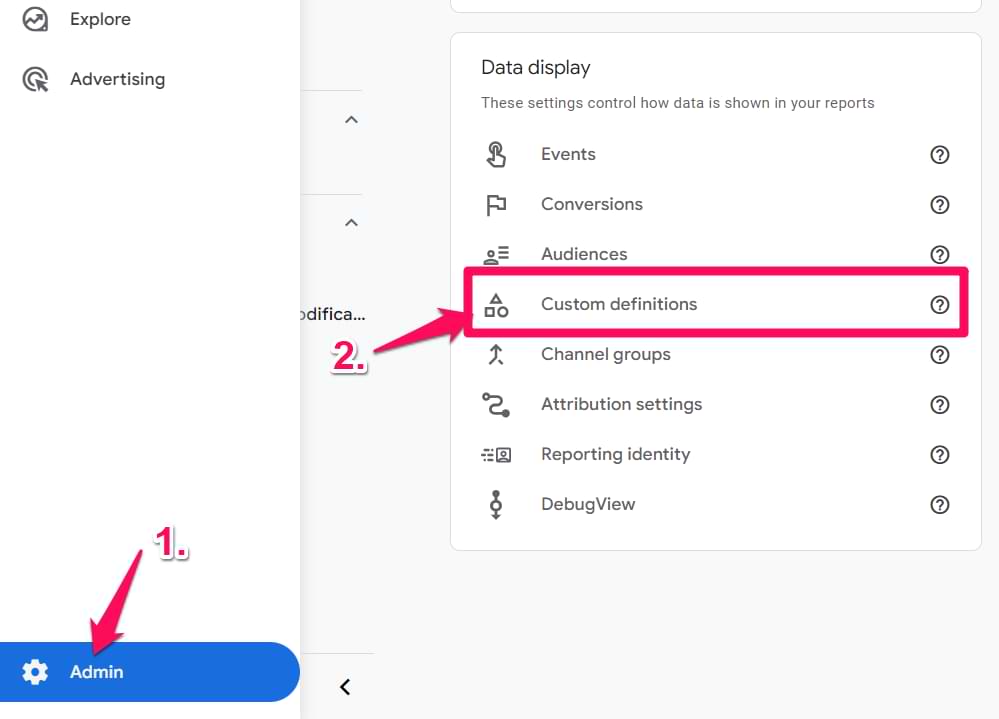Collapse the upper admin section chevron

click(x=351, y=120)
